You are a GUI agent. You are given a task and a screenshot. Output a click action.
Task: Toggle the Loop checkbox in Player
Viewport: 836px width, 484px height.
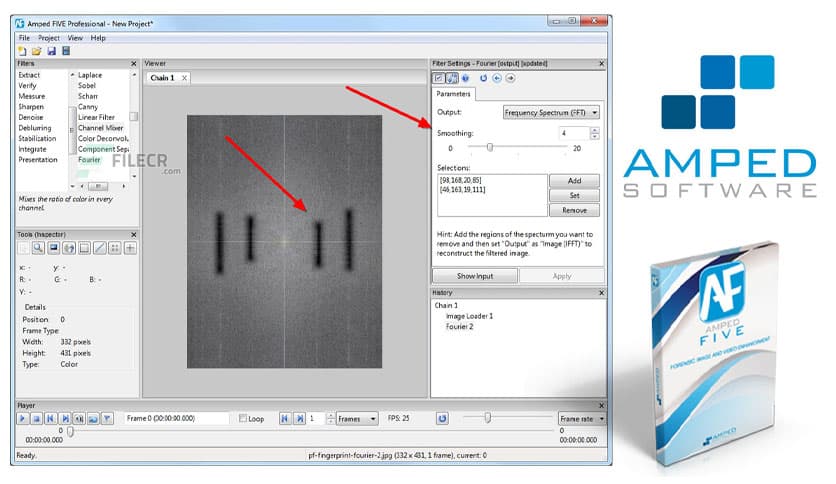[243, 418]
